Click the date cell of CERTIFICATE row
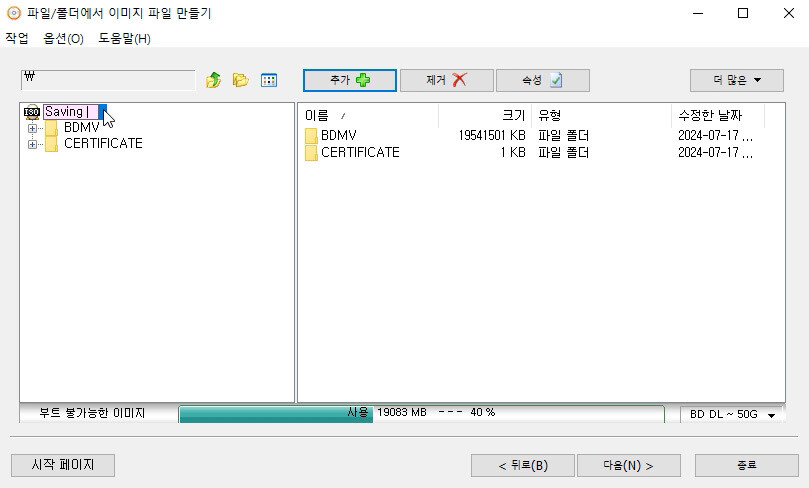Viewport: 809px width, 488px height. [716, 153]
